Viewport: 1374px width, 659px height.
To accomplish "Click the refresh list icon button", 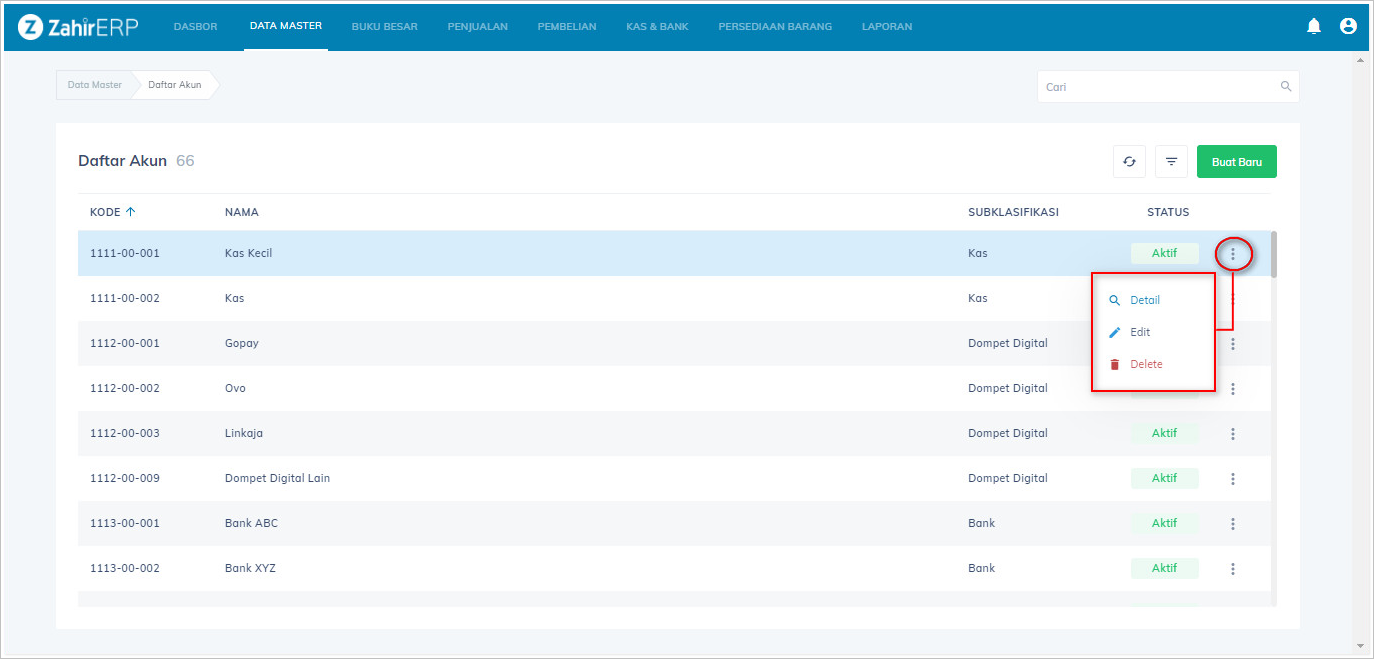I will [1129, 162].
